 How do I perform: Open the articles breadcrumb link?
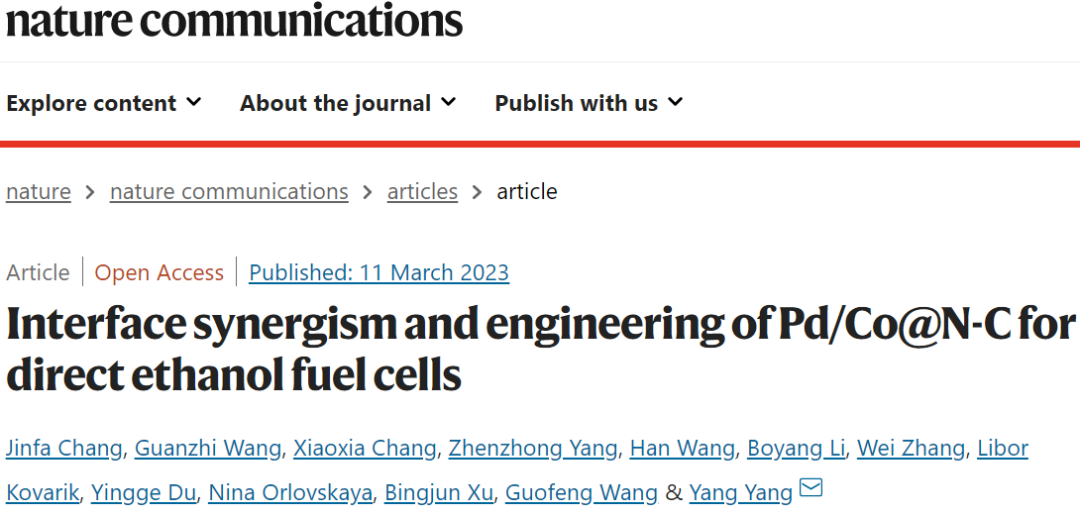coord(422,191)
